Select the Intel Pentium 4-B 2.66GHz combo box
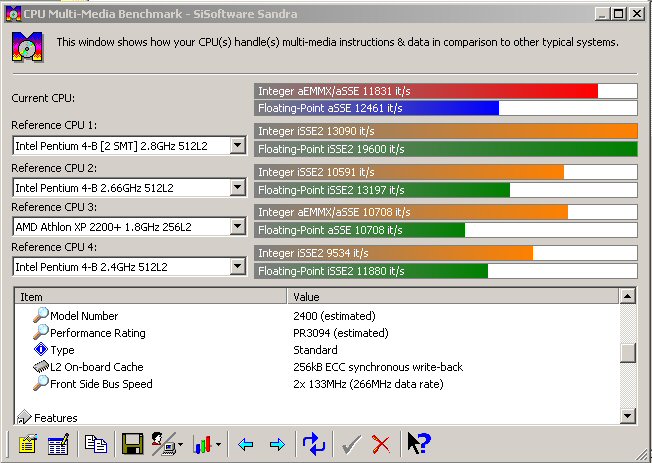652x463 pixels. [x=130, y=188]
